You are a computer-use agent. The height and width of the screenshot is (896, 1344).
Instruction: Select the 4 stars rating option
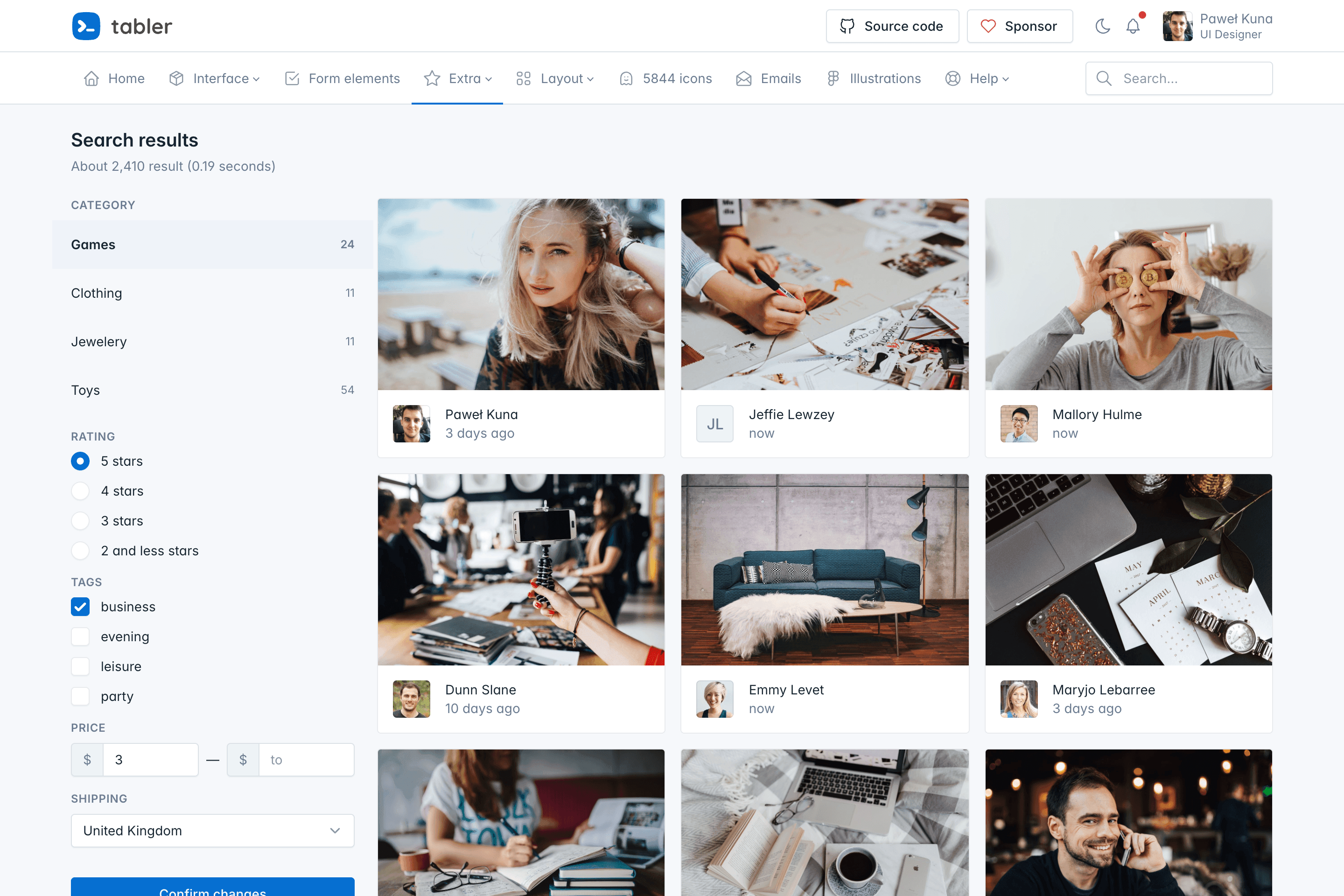[81, 491]
